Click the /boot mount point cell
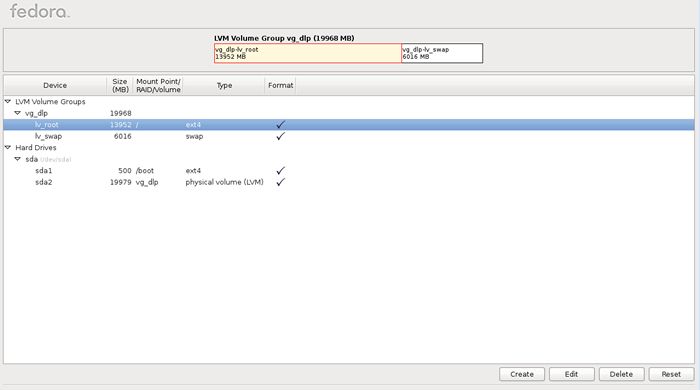 (x=145, y=170)
